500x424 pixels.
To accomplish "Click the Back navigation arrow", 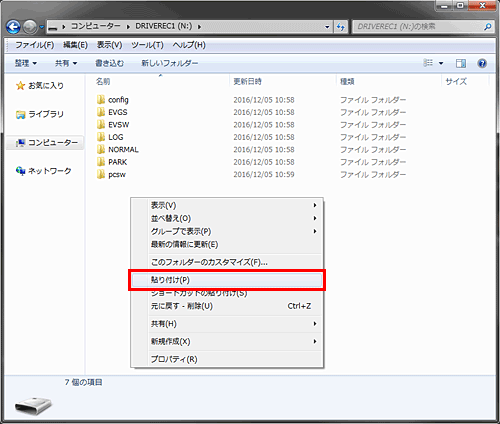I will (13, 27).
